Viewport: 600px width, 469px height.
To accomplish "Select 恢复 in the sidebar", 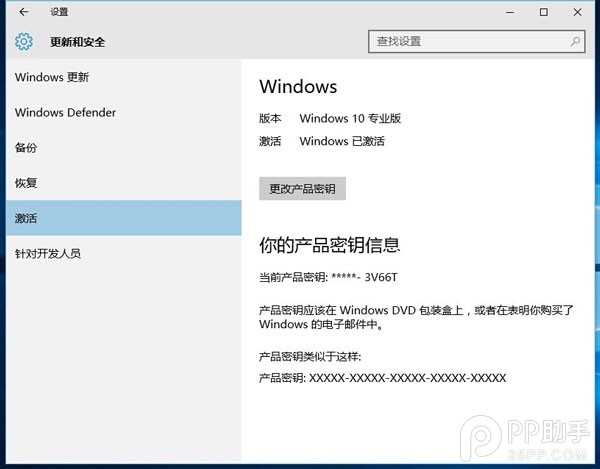I will pyautogui.click(x=124, y=183).
